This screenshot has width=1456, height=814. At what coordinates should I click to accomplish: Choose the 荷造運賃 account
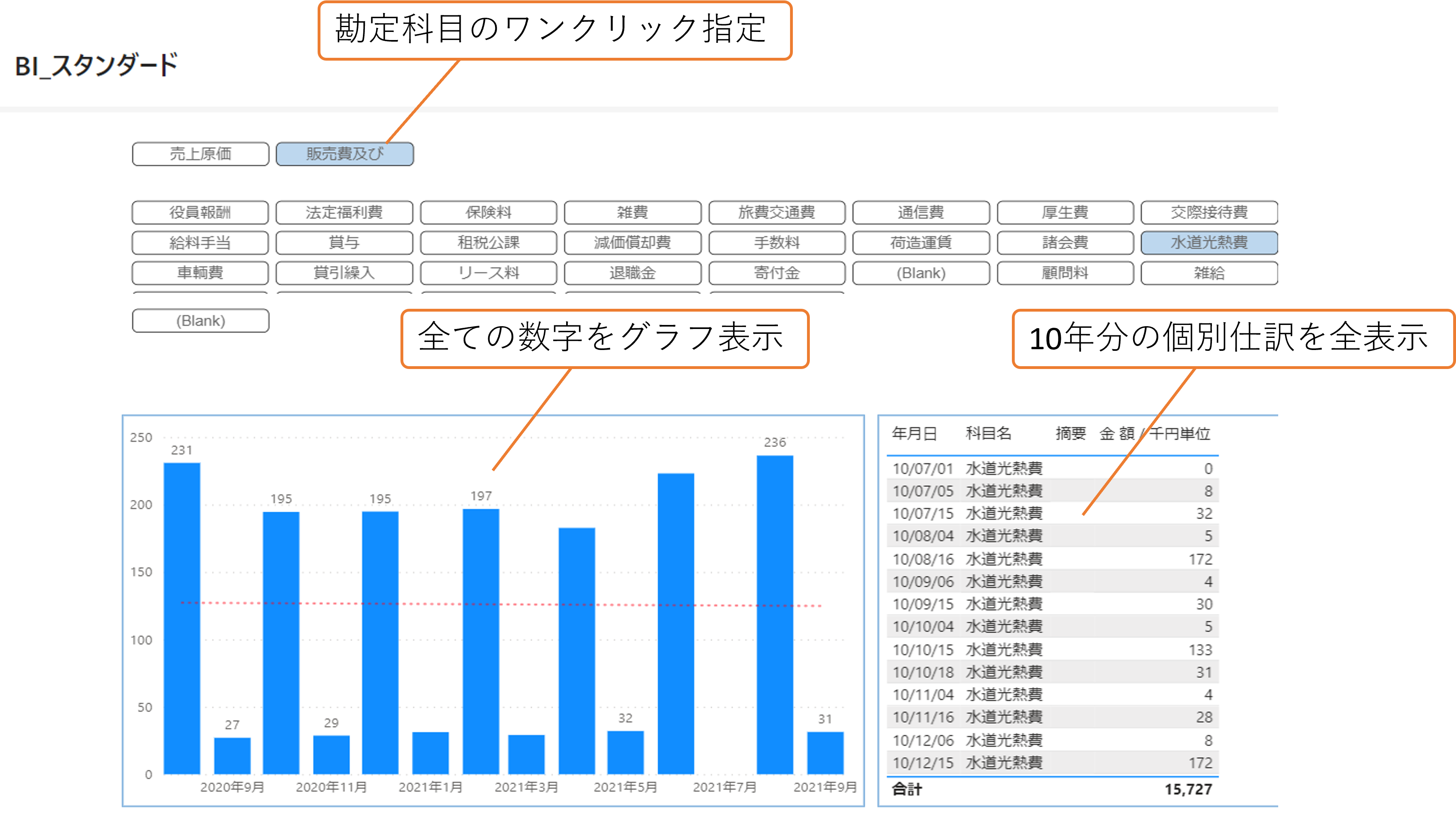point(921,243)
